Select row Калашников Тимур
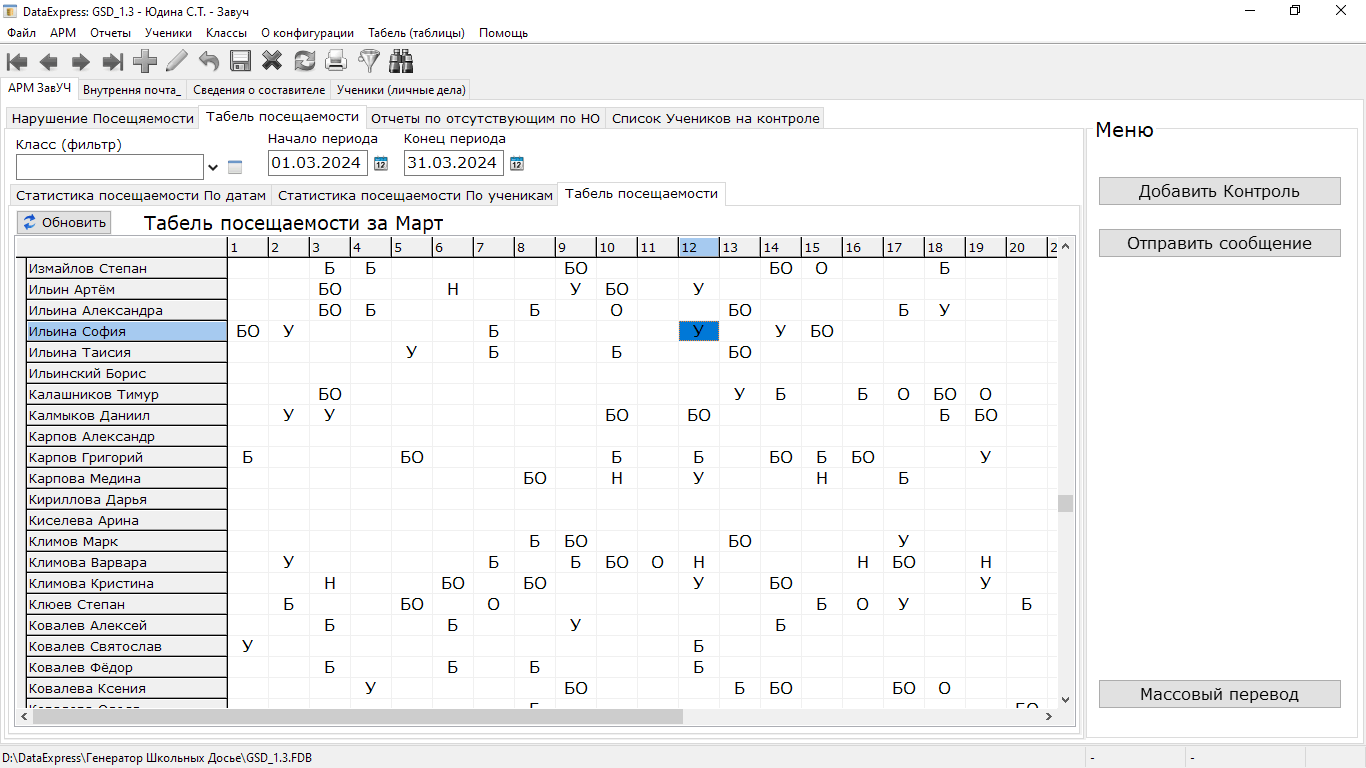1366x768 pixels. click(127, 394)
